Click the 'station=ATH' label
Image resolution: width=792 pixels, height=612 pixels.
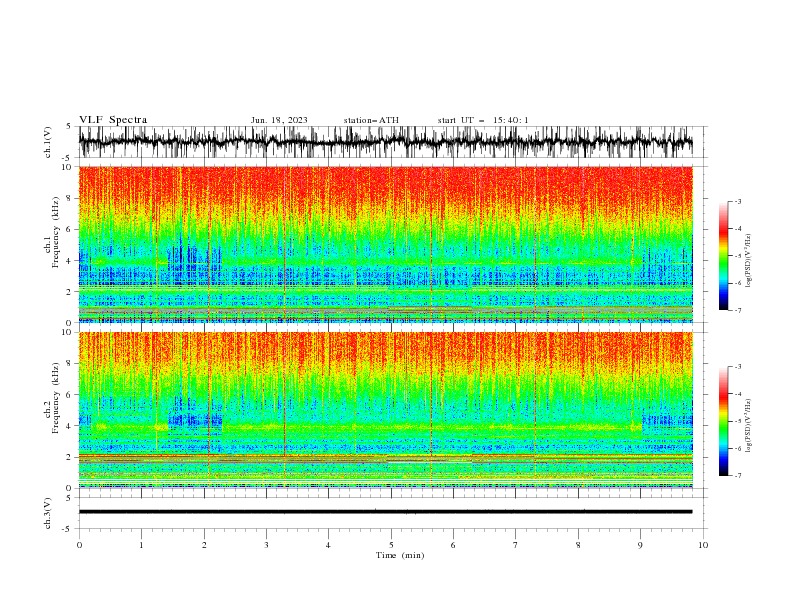[x=371, y=120]
